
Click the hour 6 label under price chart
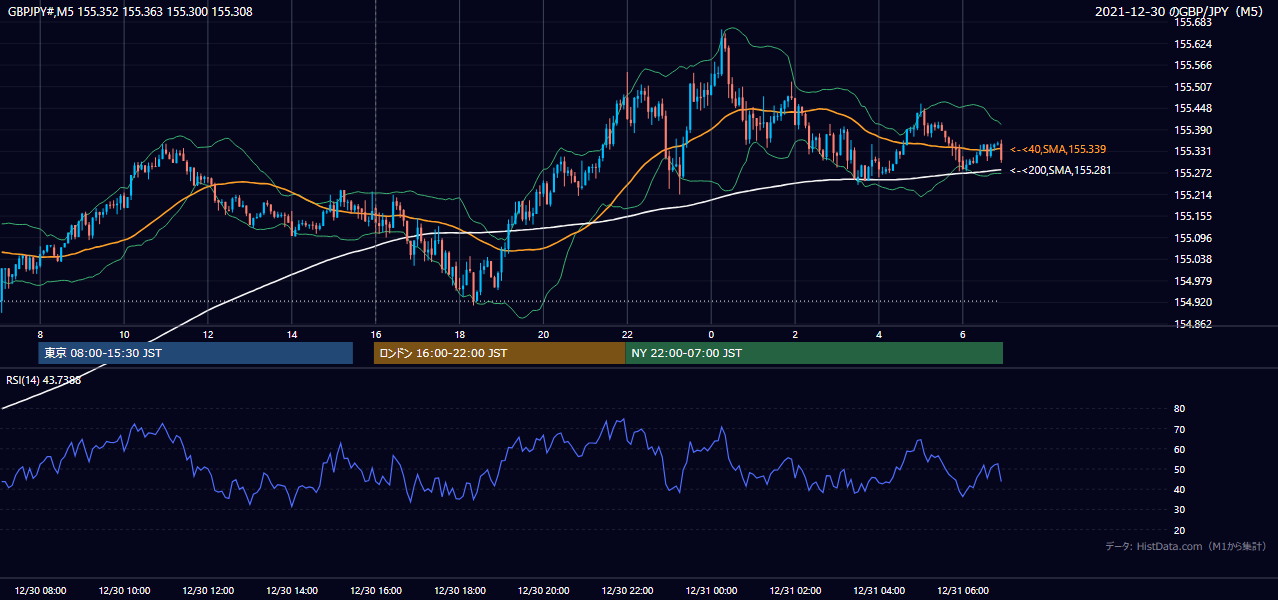point(962,334)
